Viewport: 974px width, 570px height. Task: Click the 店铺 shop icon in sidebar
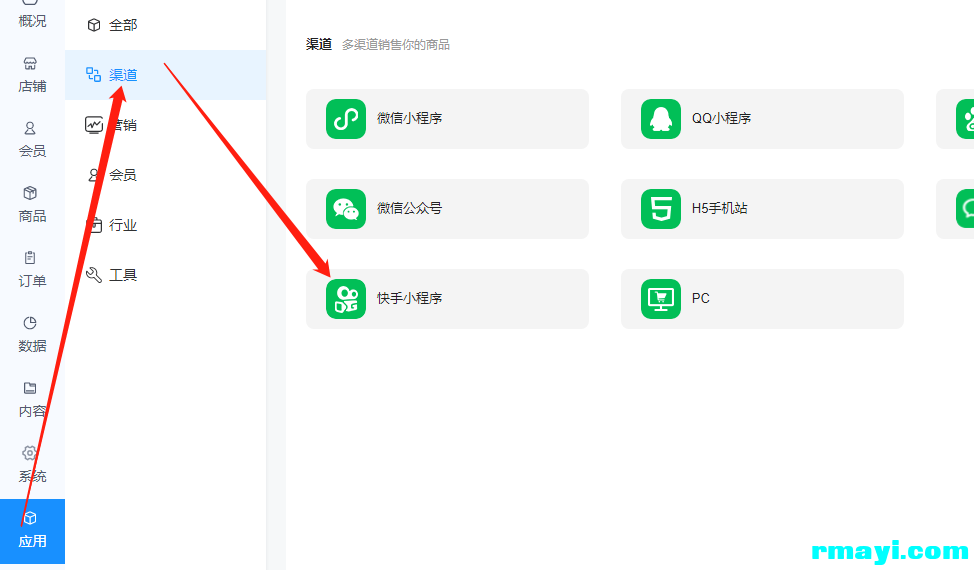click(x=30, y=63)
